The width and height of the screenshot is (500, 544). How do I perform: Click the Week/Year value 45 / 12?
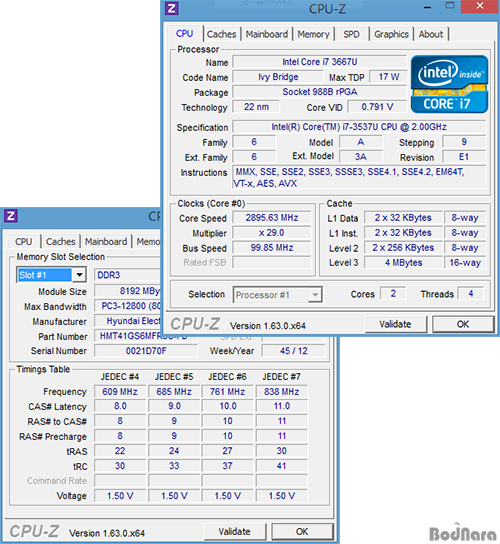point(294,351)
